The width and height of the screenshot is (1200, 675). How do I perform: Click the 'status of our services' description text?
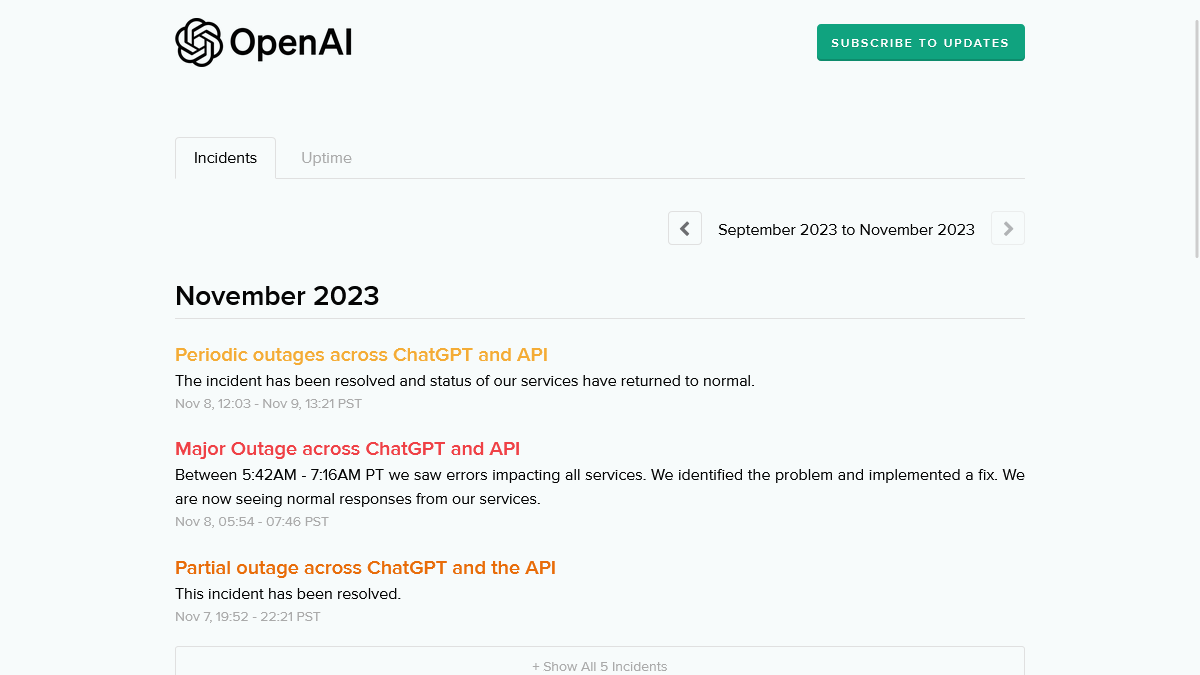(x=464, y=381)
